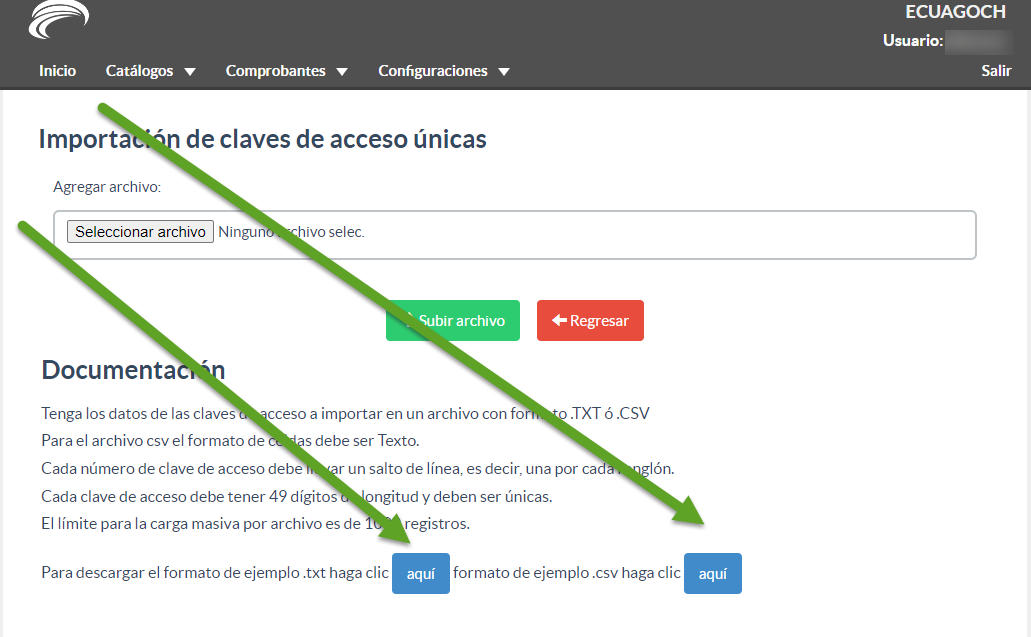Expand the Configuraciones dropdown arrow

tap(504, 72)
